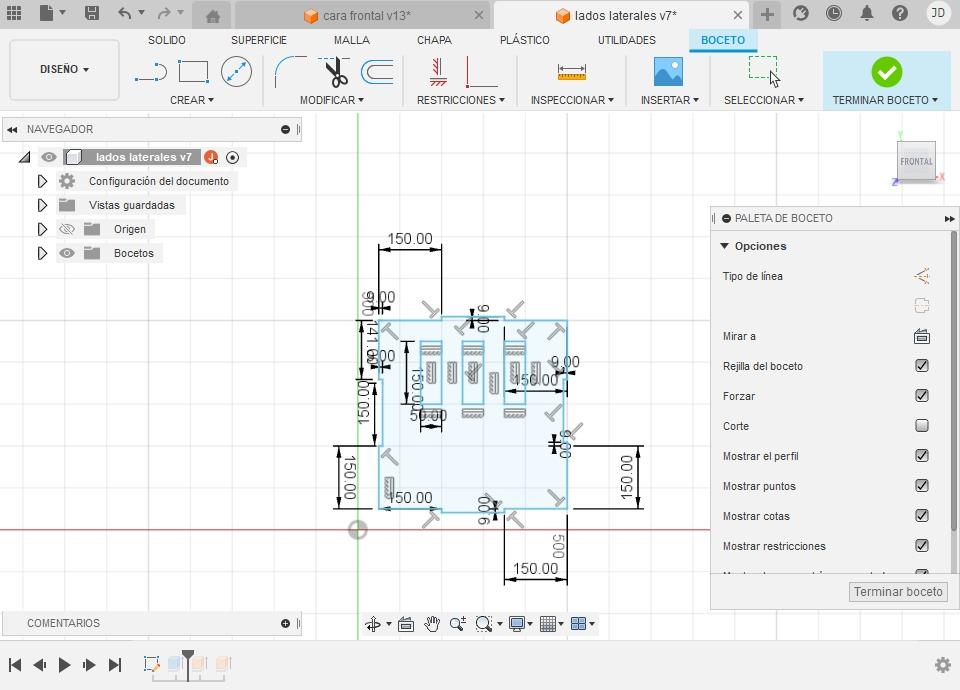960x690 pixels.
Task: Select the Line tool in Crear
Action: tap(151, 72)
